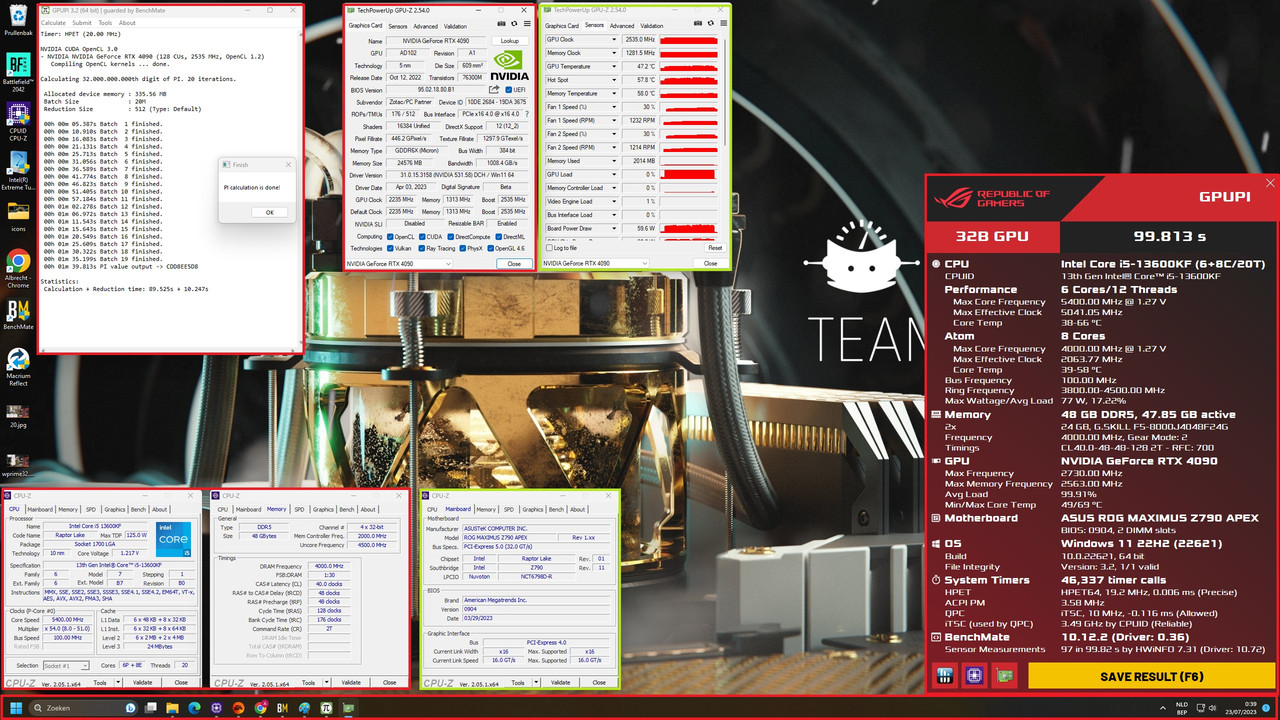1280x720 pixels.
Task: Open Tools dropdown arrow in CPU-Z Mainboard window
Action: click(536, 682)
